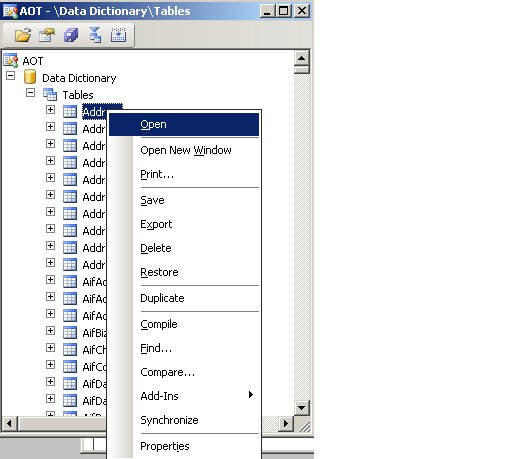This screenshot has height=459, width=512.
Task: Collapse the Data Dictionary node
Action: point(11,76)
